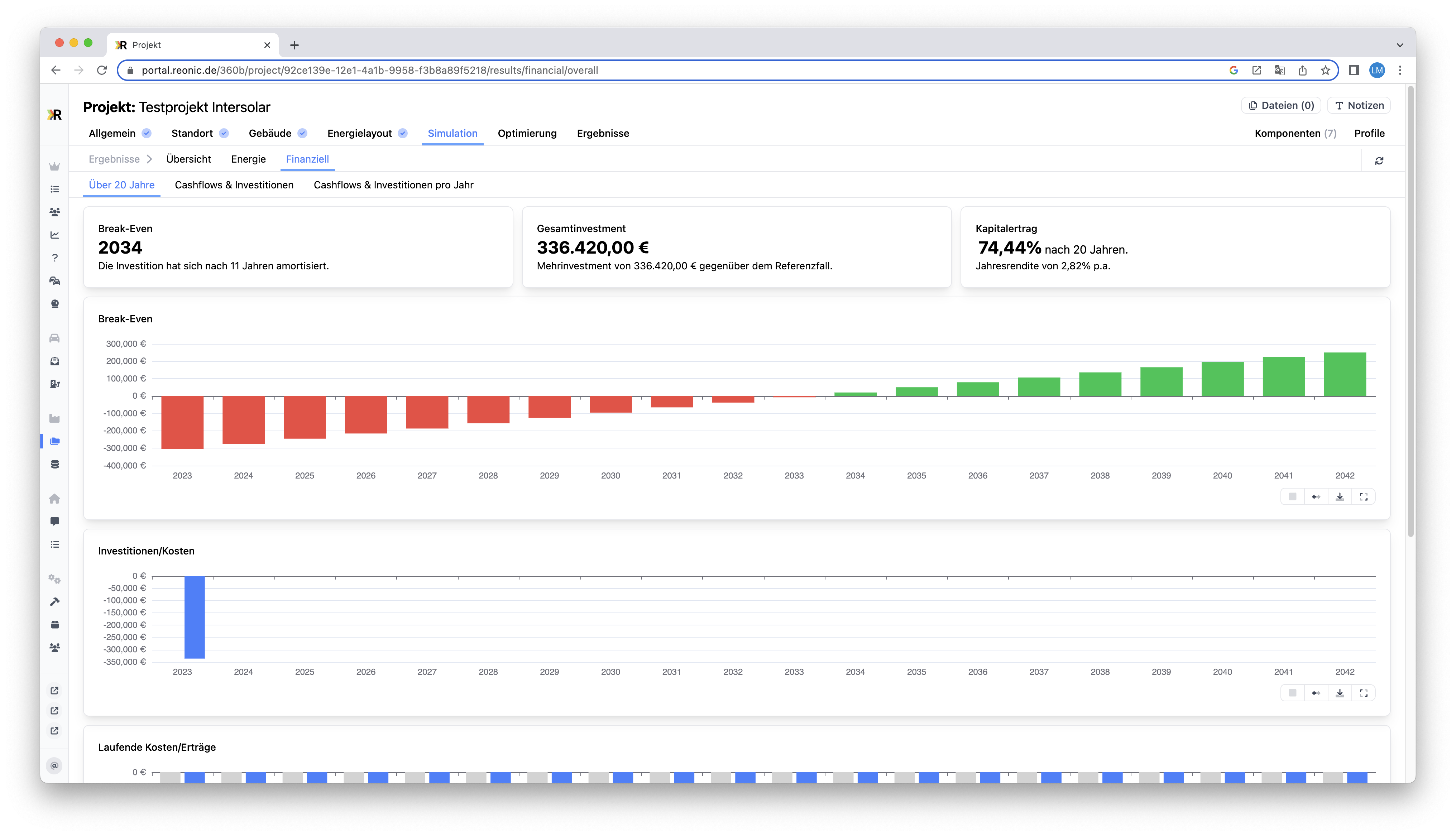This screenshot has width=1456, height=836.
Task: Open the browser three-dot menu
Action: 1400,70
